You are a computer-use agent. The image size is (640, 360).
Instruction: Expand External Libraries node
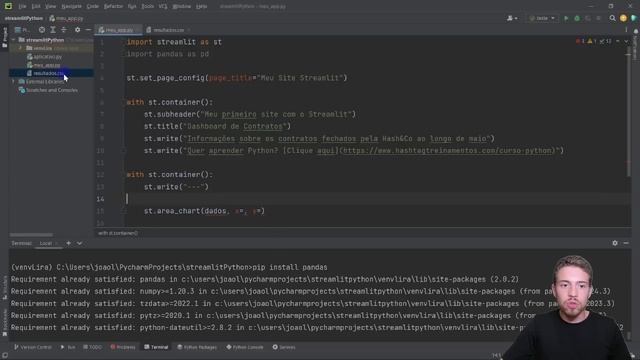click(14, 82)
